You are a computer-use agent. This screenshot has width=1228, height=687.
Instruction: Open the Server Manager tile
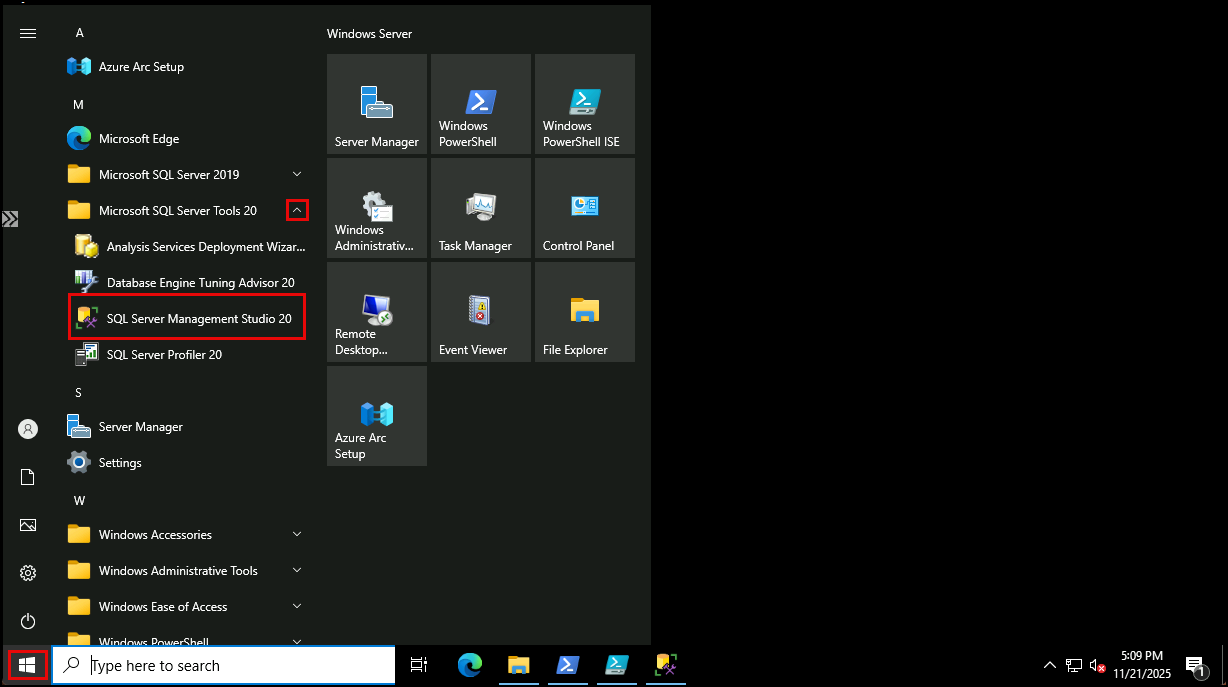click(x=376, y=104)
